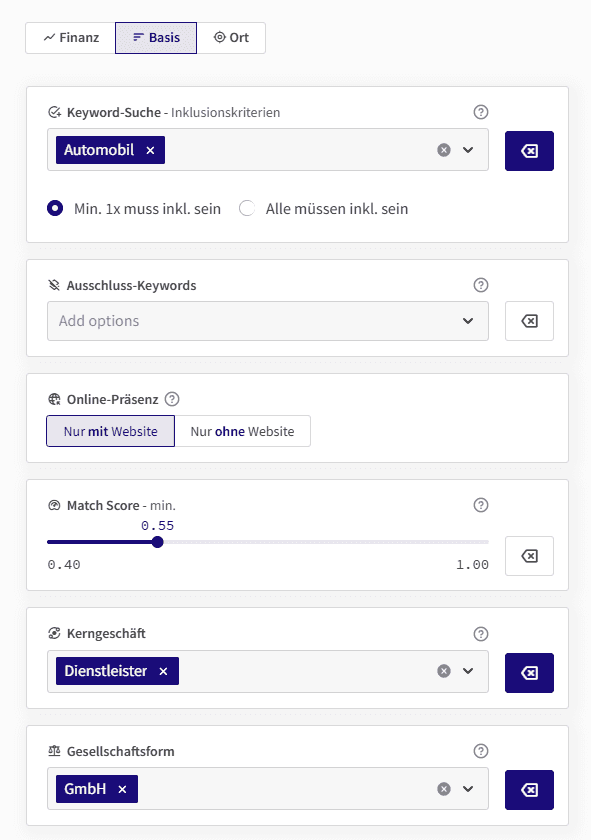Choose Nur ohne Website
This screenshot has width=591, height=840.
[242, 431]
